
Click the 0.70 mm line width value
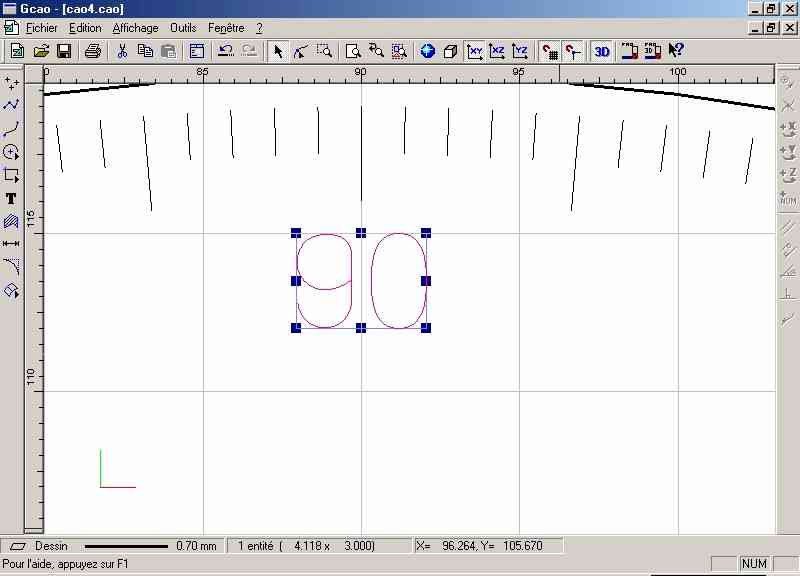(x=196, y=546)
